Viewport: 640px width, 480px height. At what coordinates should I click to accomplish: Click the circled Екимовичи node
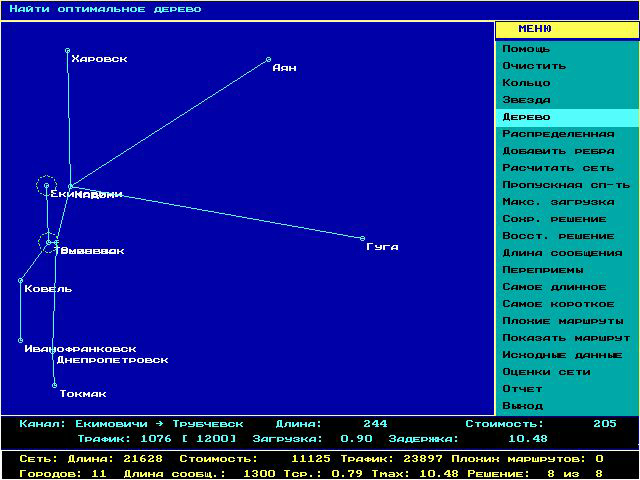(x=47, y=186)
